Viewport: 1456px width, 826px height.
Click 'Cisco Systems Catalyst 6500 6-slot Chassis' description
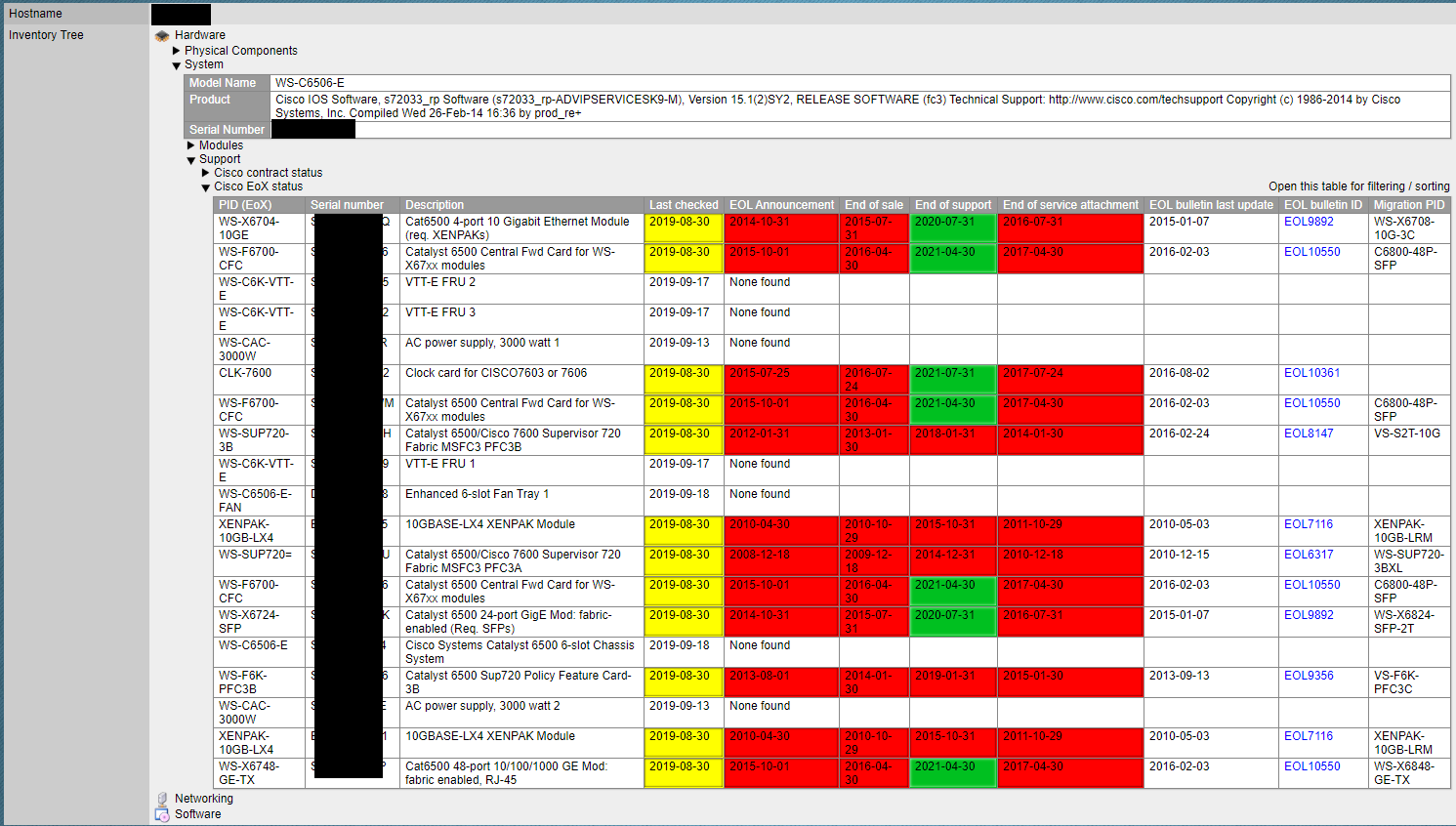520,652
